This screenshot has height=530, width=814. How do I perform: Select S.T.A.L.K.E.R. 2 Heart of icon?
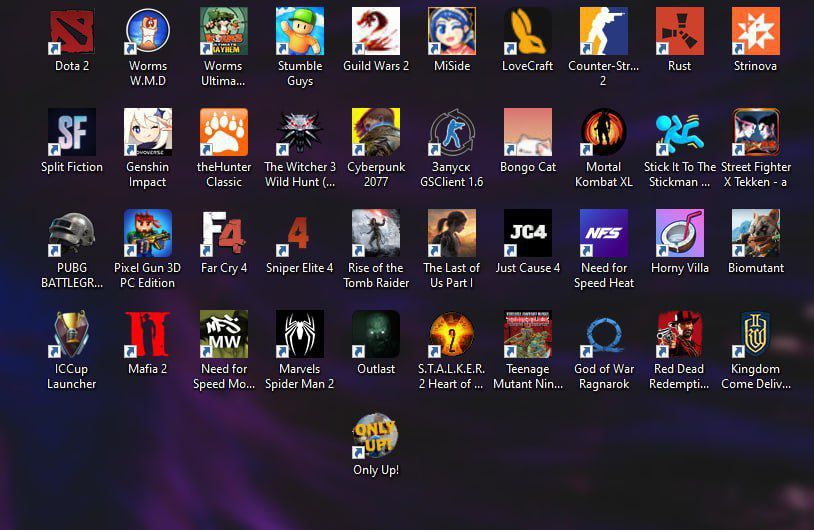click(452, 334)
